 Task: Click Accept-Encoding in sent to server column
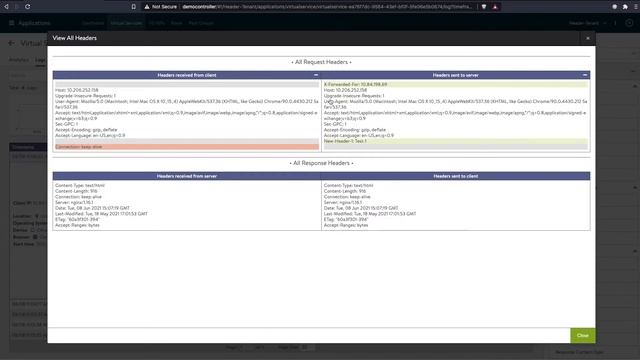pyautogui.click(x=355, y=129)
